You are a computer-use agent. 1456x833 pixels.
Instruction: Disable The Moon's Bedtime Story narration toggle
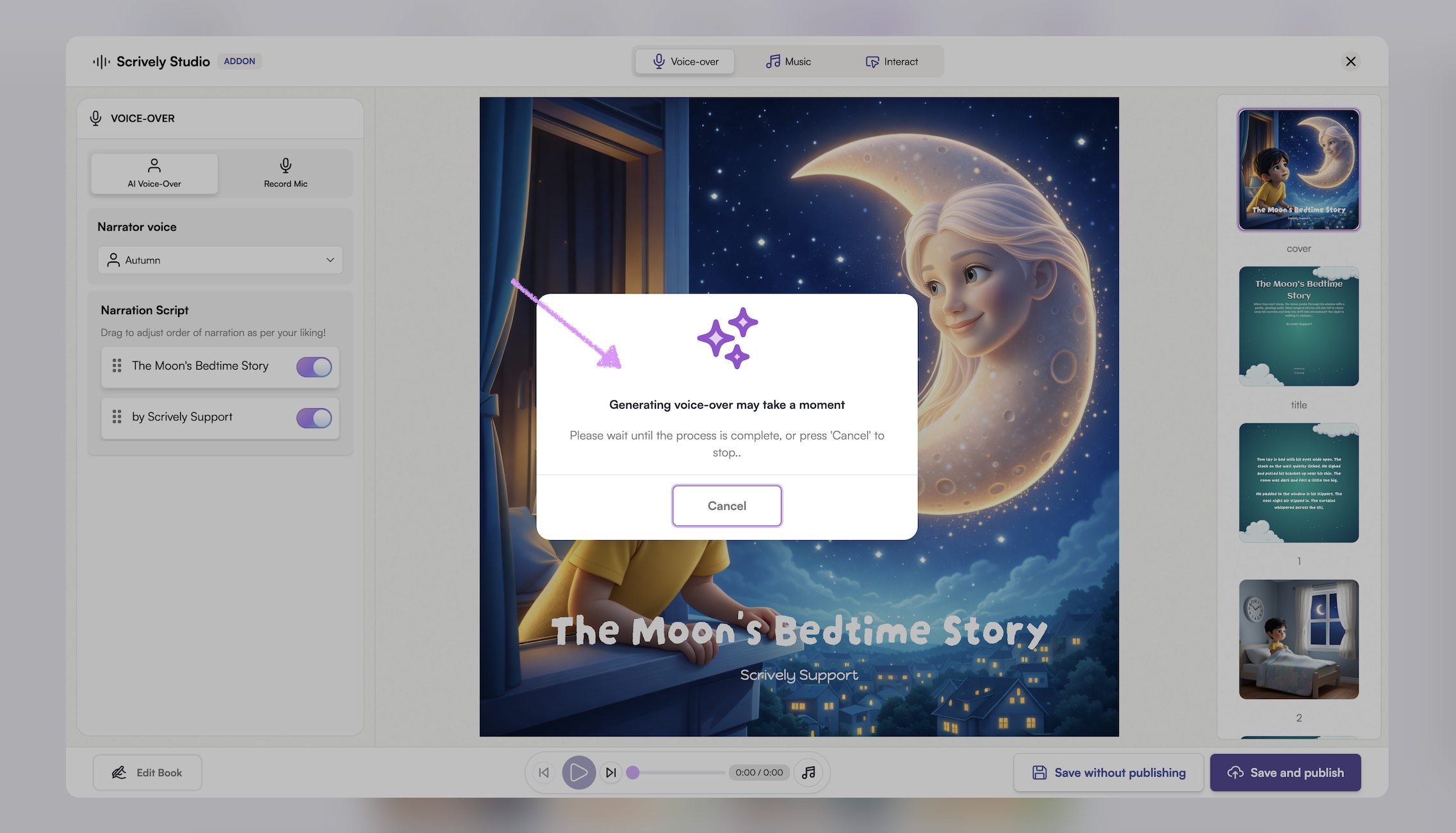[314, 367]
